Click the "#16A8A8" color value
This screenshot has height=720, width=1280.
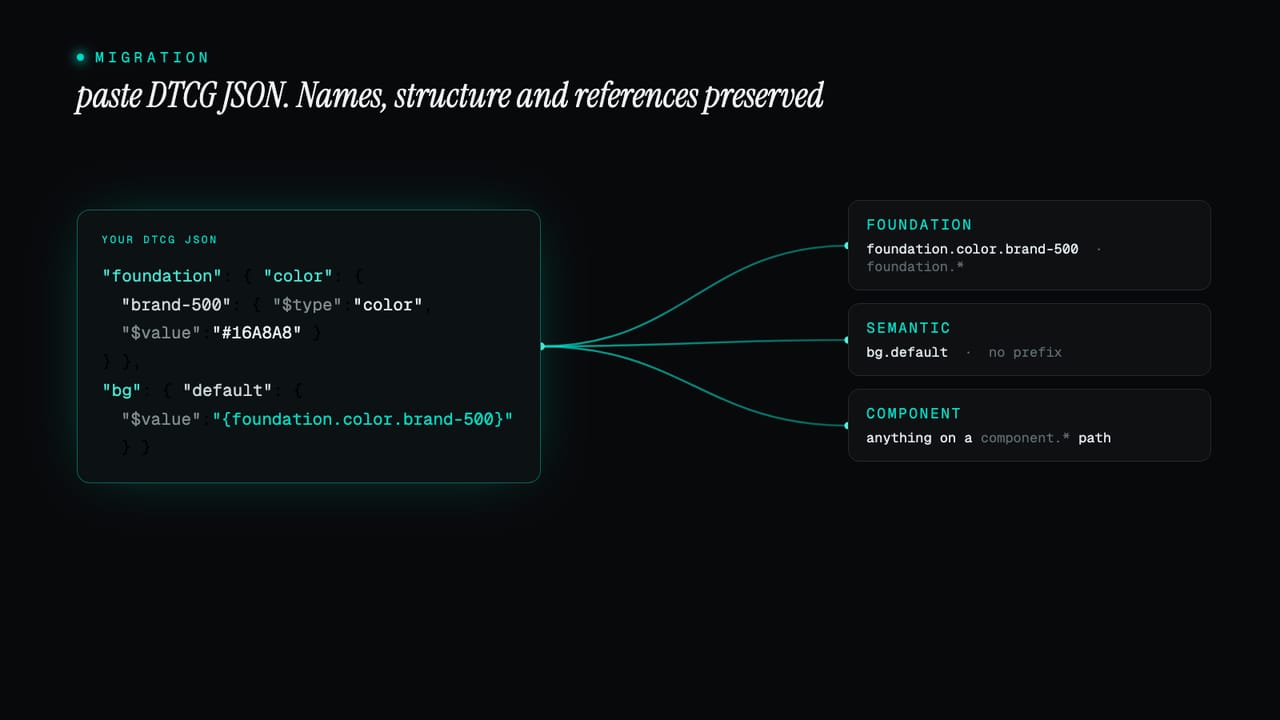(x=257, y=333)
